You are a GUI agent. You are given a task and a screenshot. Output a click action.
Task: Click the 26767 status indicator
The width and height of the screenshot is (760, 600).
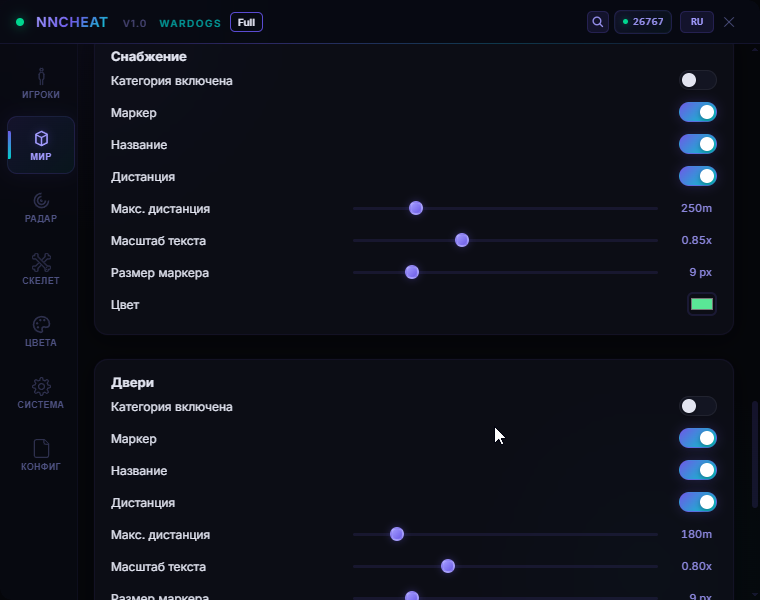pos(643,22)
